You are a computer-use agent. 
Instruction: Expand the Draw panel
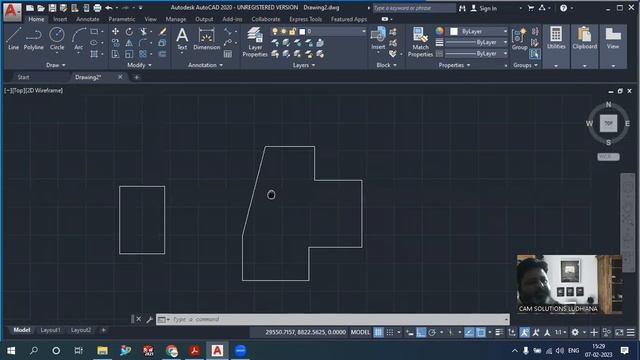(x=56, y=65)
